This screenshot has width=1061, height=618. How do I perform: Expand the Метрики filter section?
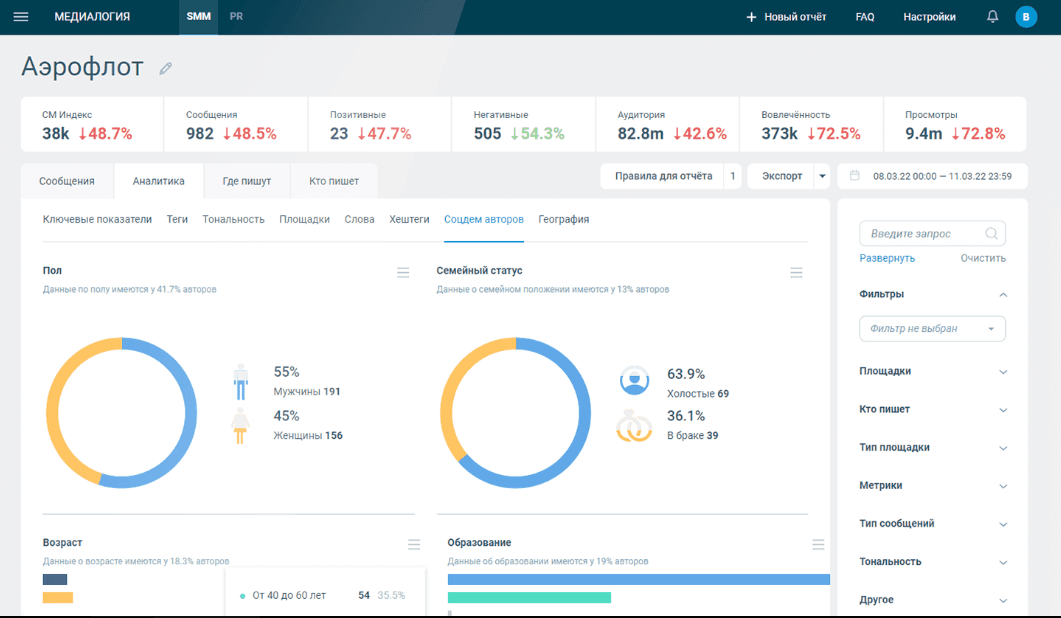[1003, 486]
